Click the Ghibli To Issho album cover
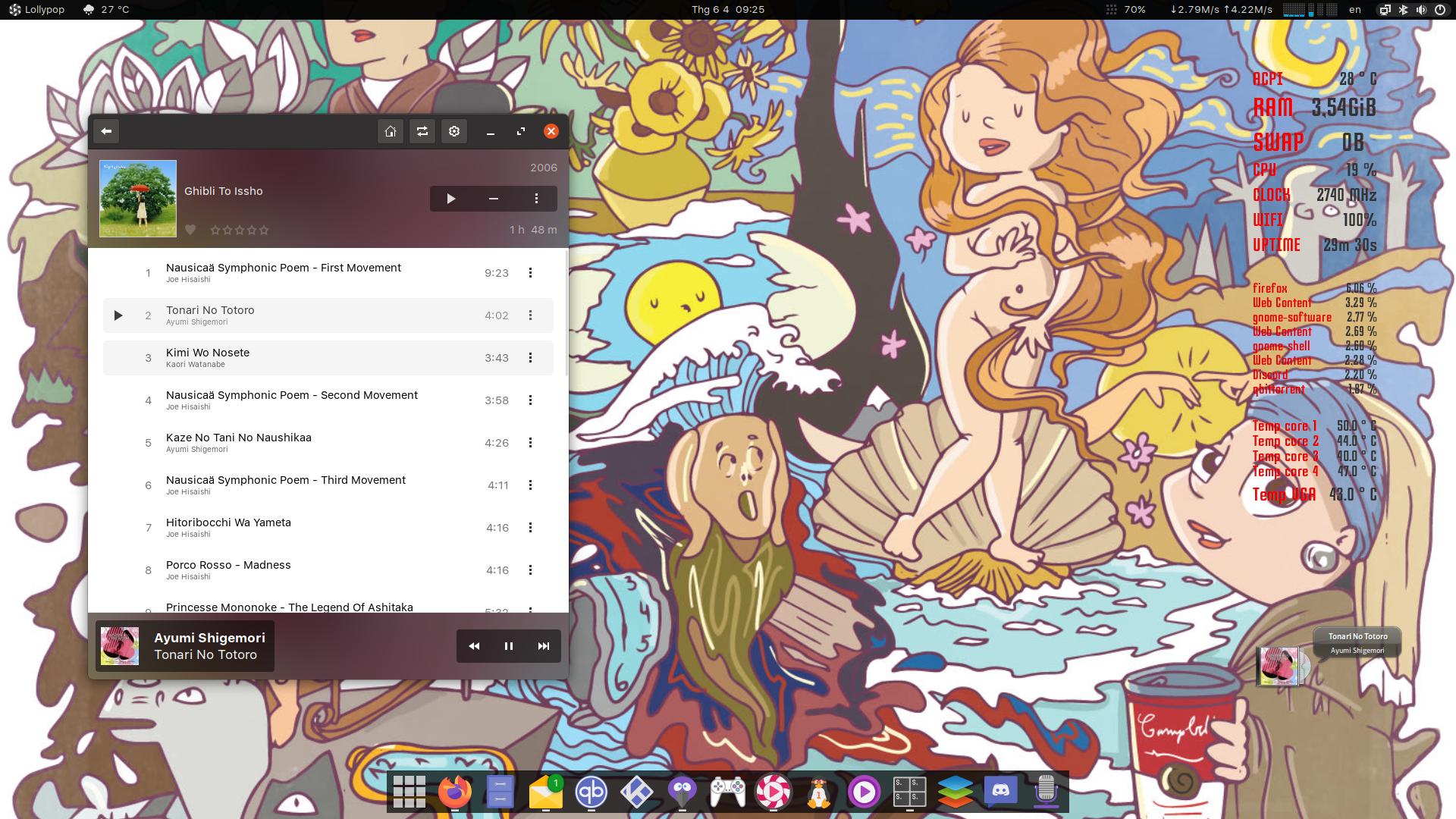 (138, 199)
